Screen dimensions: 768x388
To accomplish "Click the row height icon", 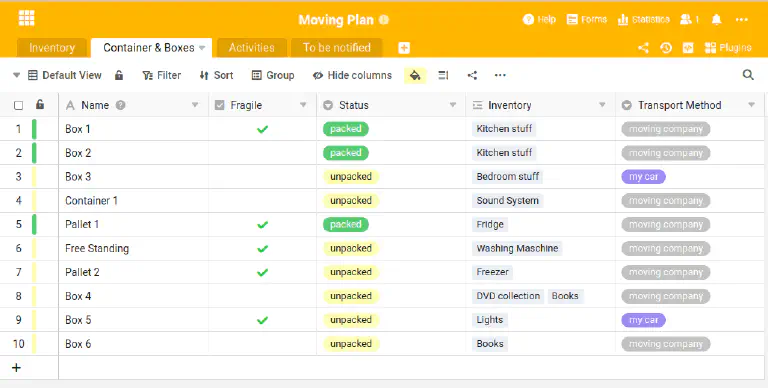I will (x=443, y=75).
